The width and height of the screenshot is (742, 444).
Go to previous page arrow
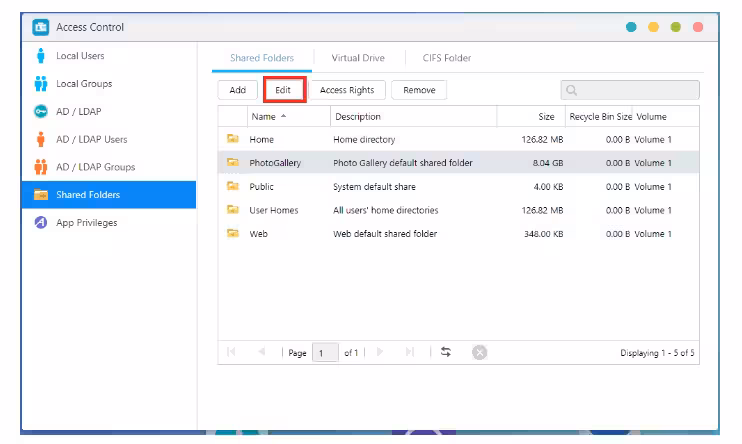261,352
